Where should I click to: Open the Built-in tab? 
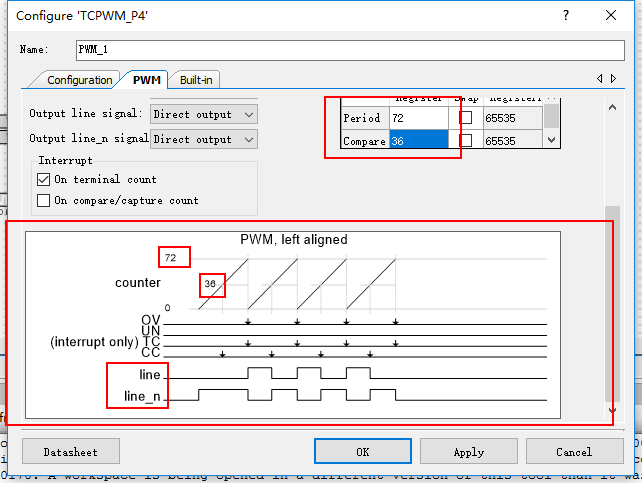pyautogui.click(x=196, y=80)
